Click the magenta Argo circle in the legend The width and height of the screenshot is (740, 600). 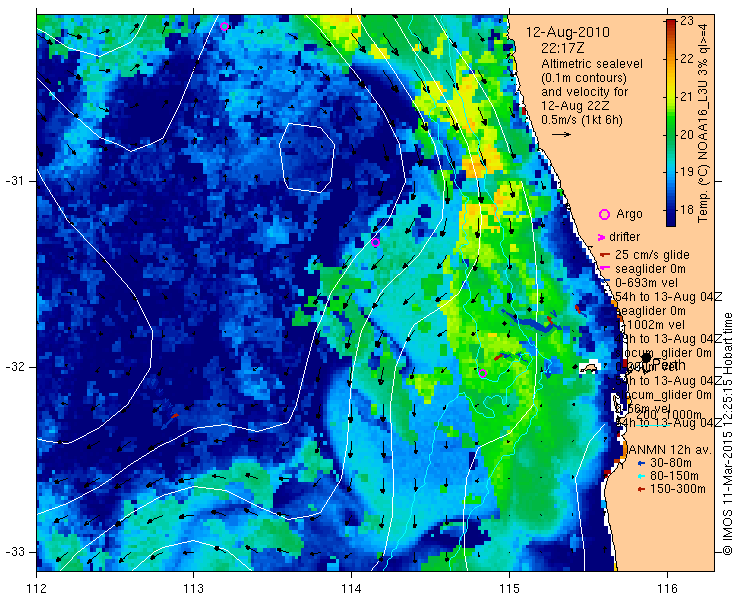(x=604, y=214)
